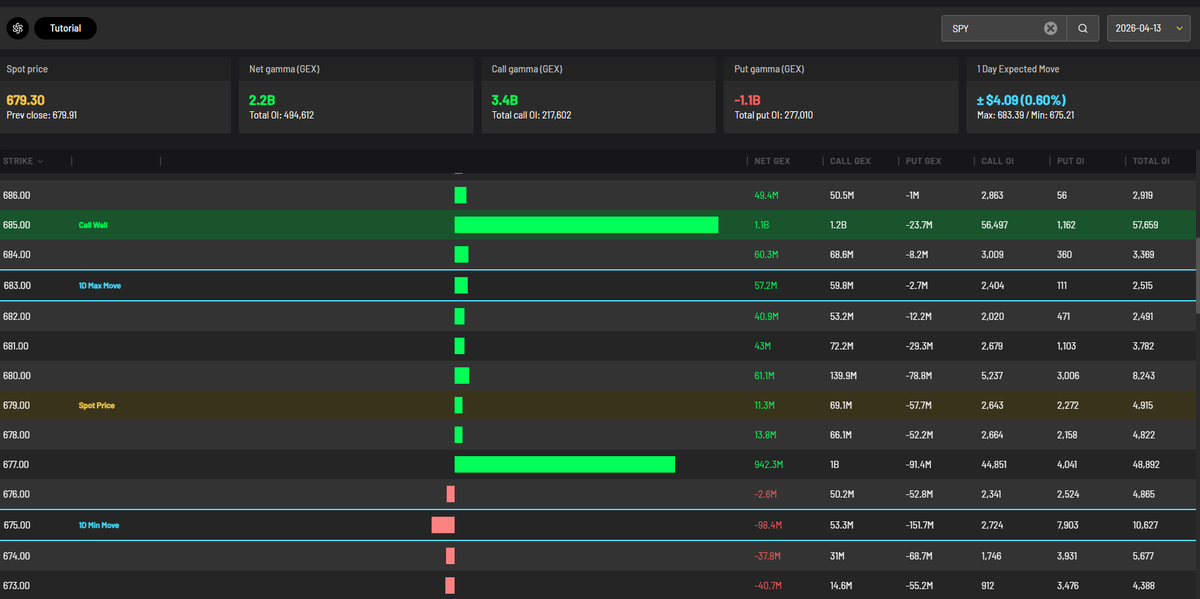1200x599 pixels.
Task: Select strike 677.00 cell
Action: (x=17, y=465)
